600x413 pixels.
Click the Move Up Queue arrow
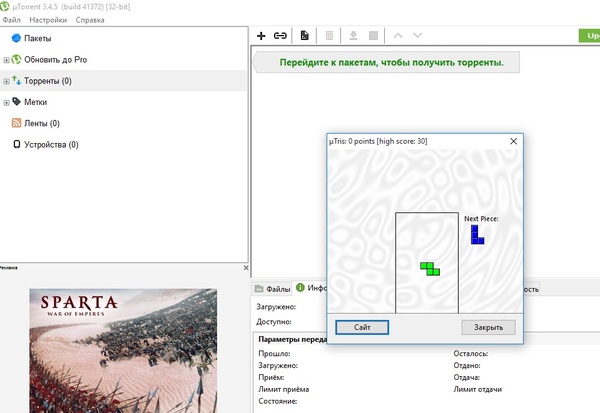pyautogui.click(x=398, y=36)
